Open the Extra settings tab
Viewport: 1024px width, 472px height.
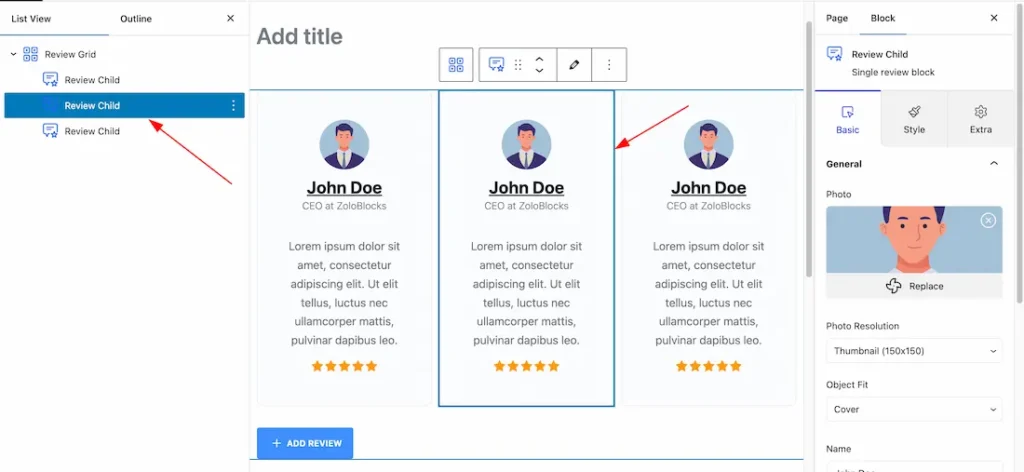click(980, 119)
